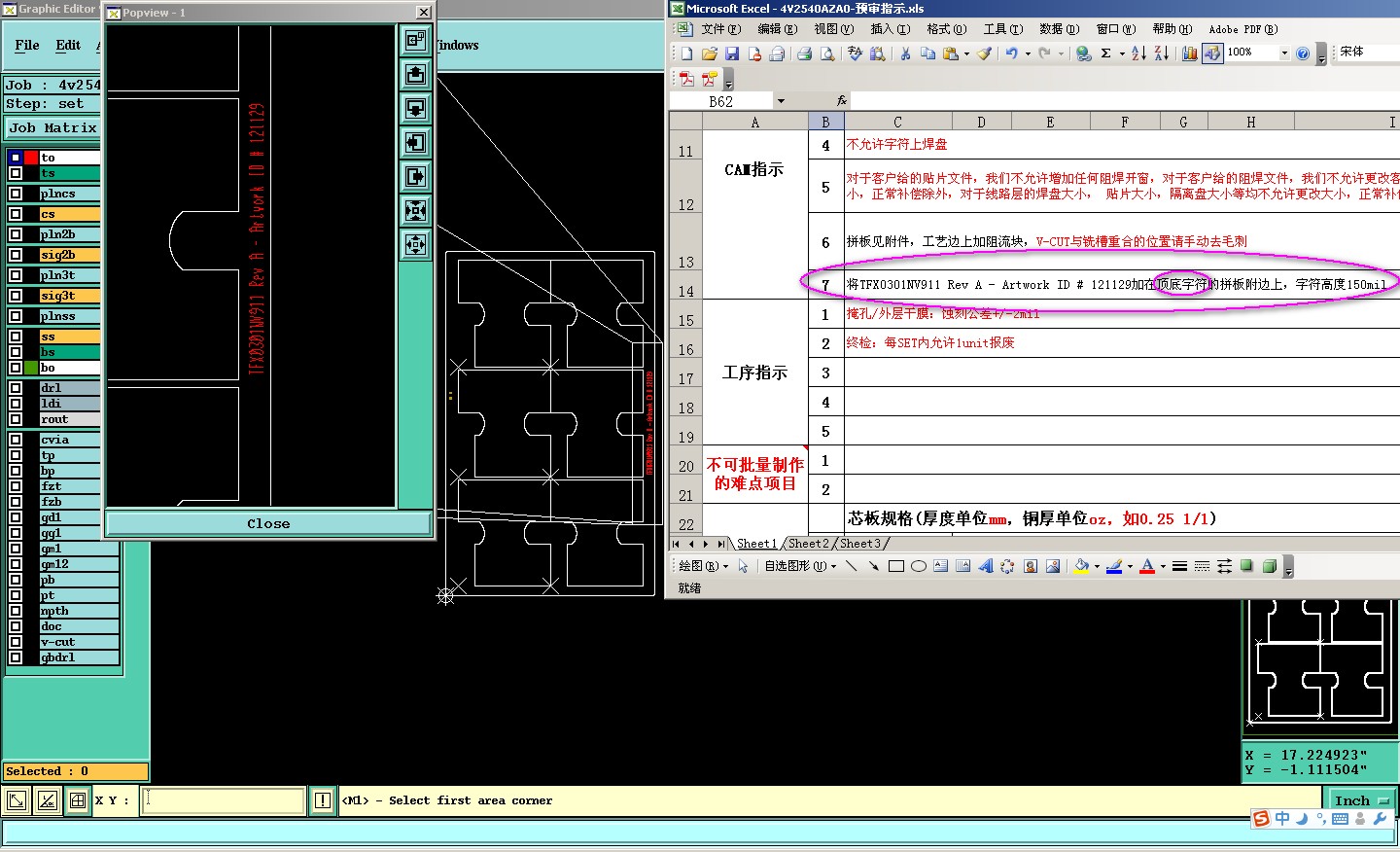
Task: Toggle checkbox for layer 'to'
Action: (x=16, y=158)
